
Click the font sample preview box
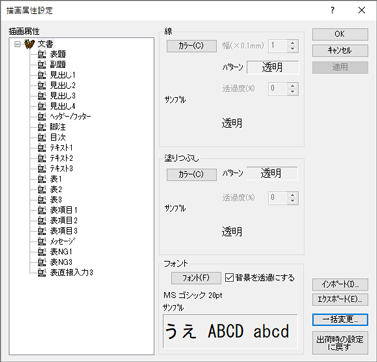pos(230,331)
